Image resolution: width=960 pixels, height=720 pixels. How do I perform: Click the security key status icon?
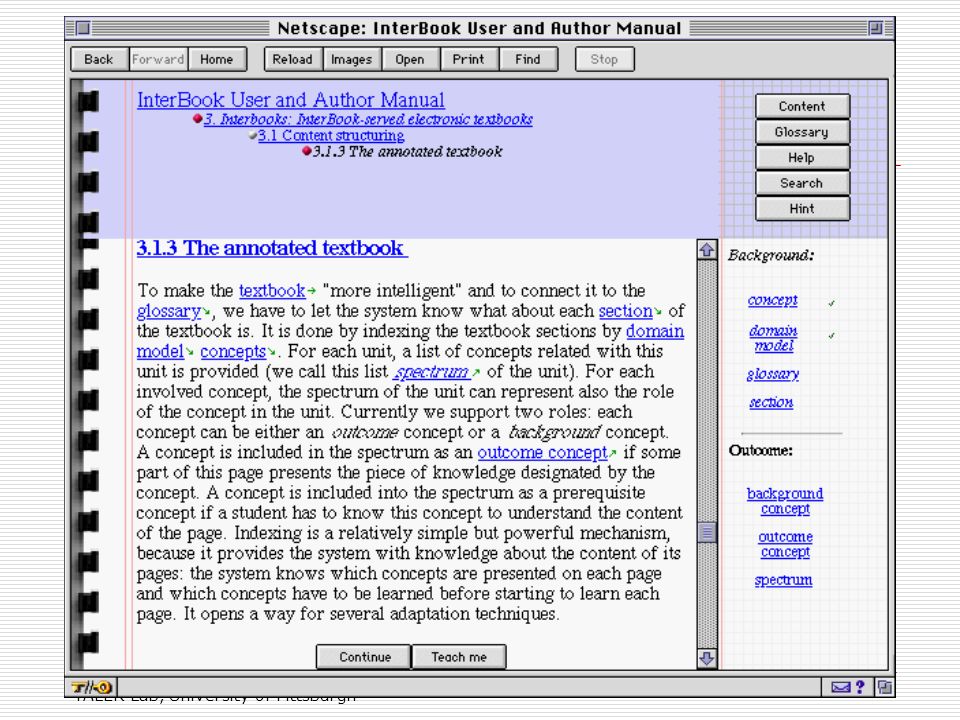click(x=91, y=687)
